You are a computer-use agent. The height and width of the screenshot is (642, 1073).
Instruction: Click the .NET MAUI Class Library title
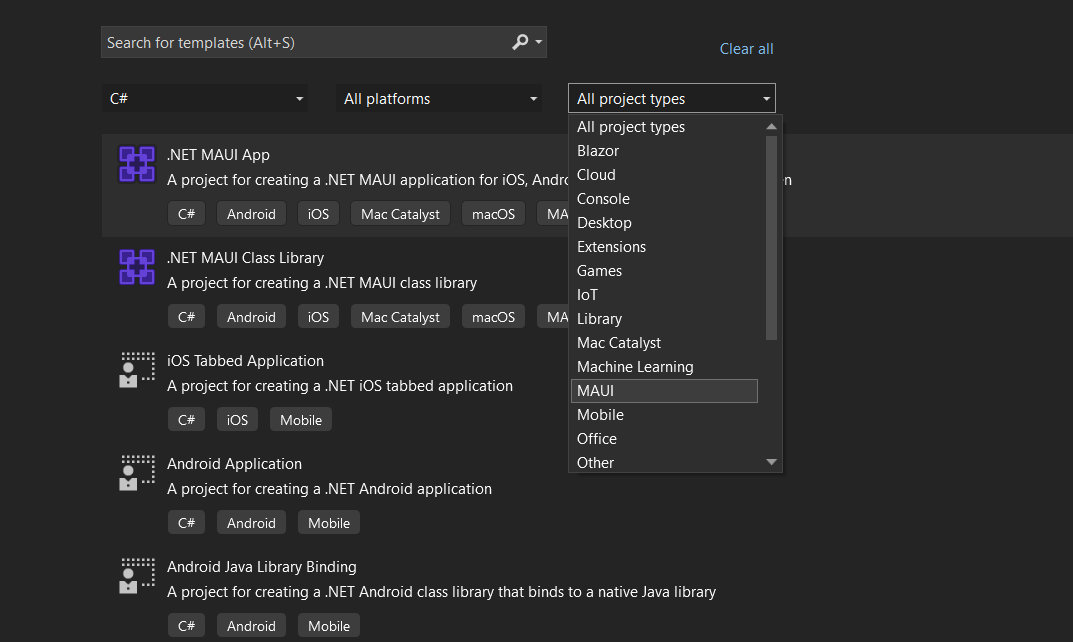pos(246,258)
